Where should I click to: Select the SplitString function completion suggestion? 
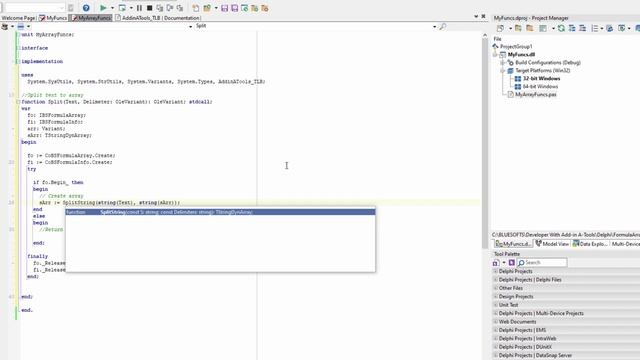click(x=220, y=212)
